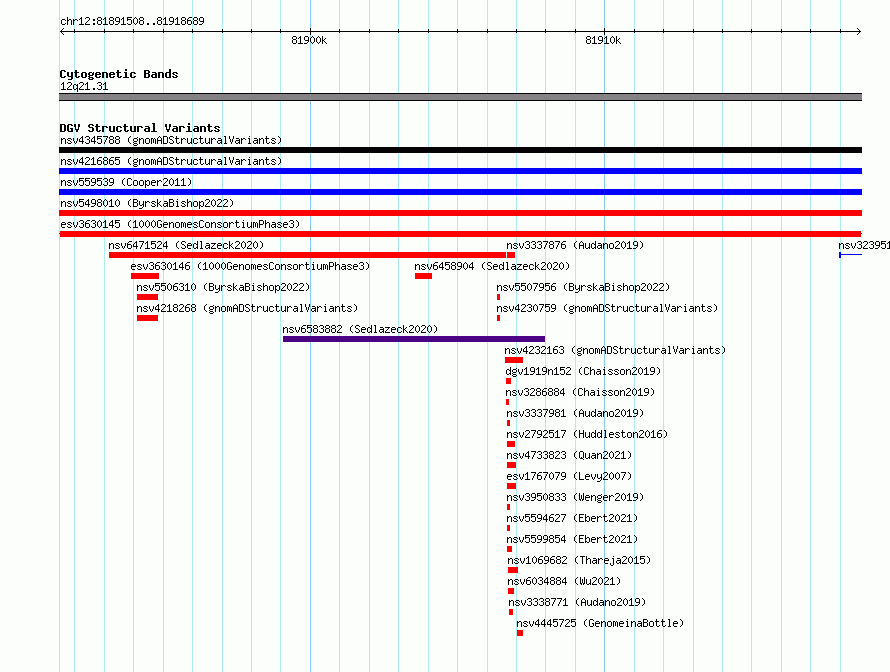Select the black nsv4345788 variant bar
This screenshot has width=890, height=672.
[460, 150]
